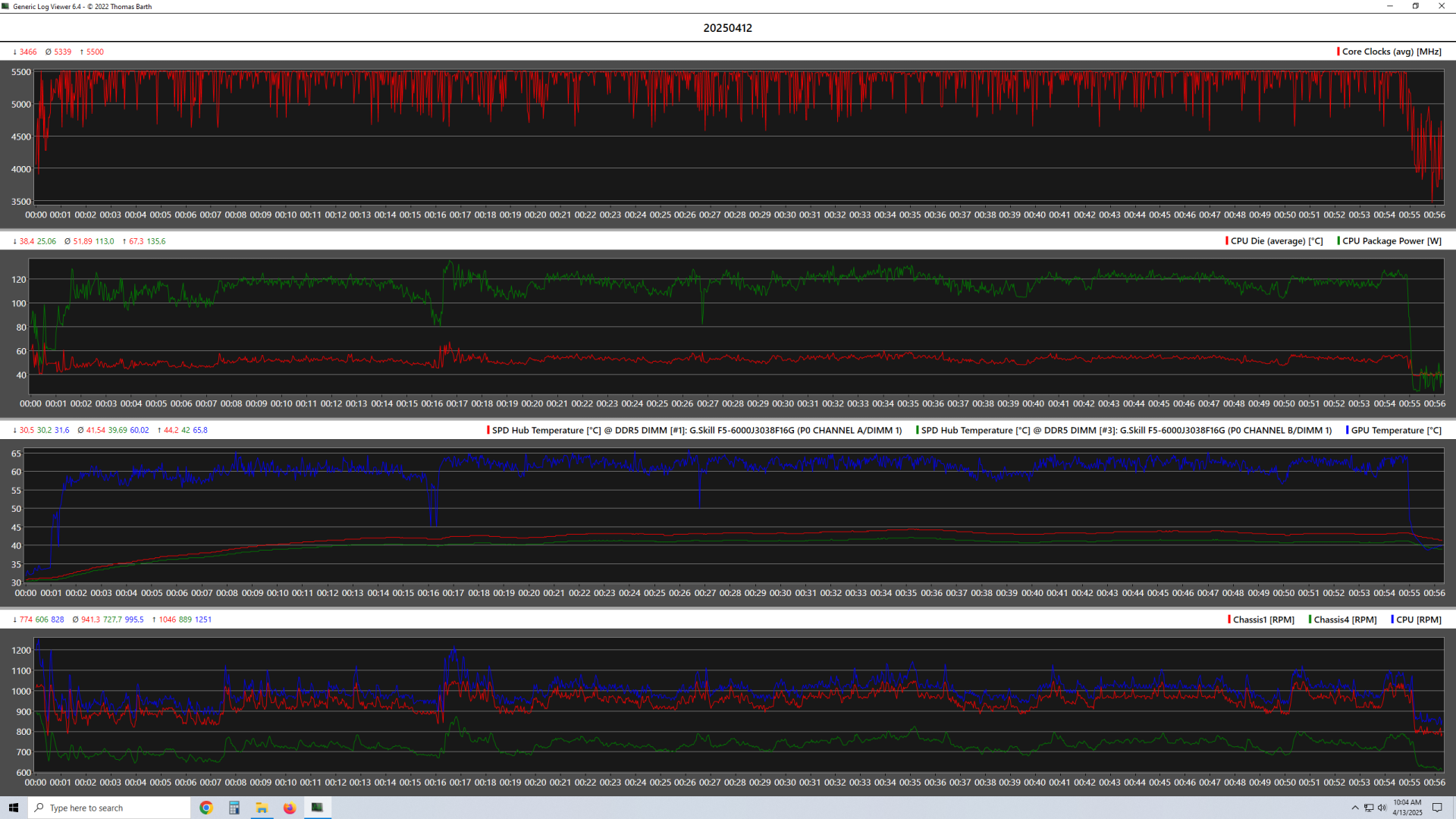Screen dimensions: 1456x819
Task: Open File Explorer from the taskbar
Action: tap(262, 808)
